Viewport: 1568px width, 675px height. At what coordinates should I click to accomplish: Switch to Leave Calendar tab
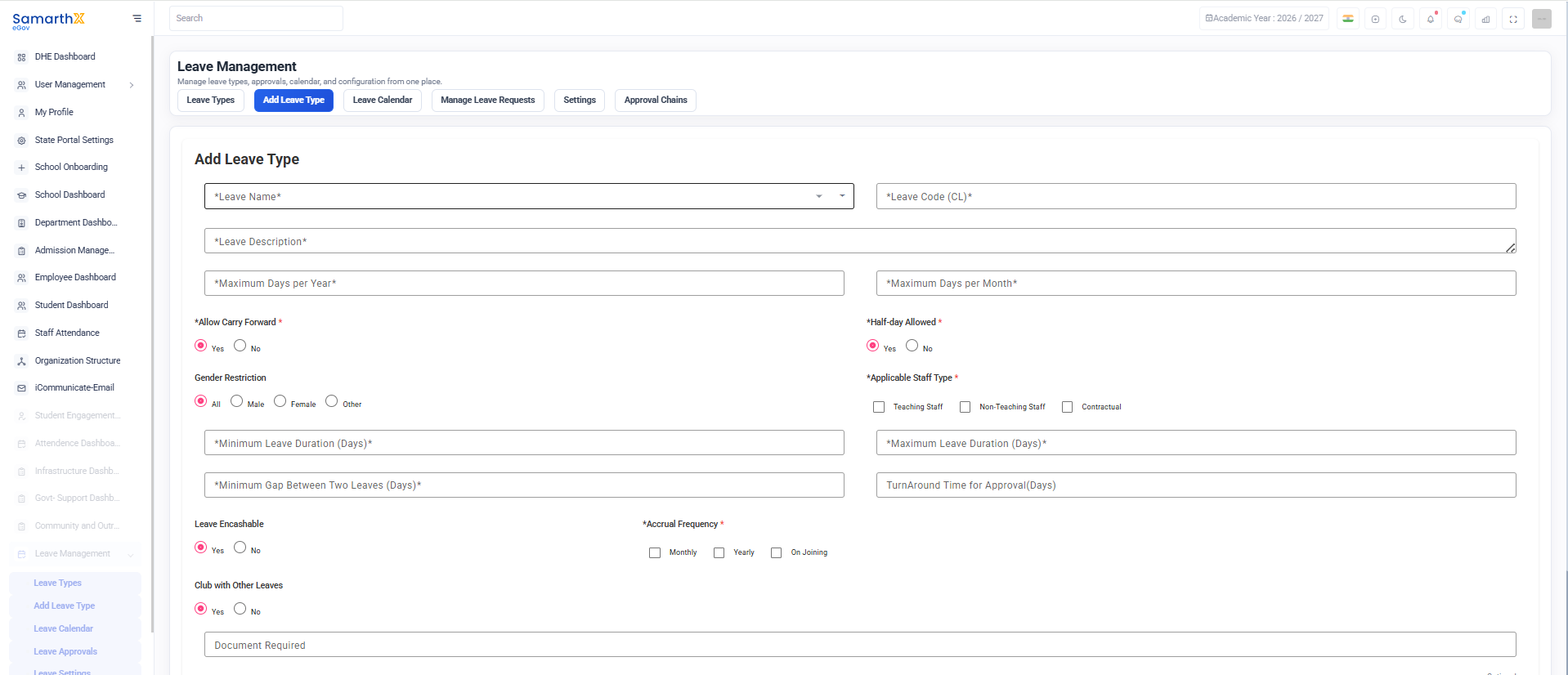pos(383,101)
